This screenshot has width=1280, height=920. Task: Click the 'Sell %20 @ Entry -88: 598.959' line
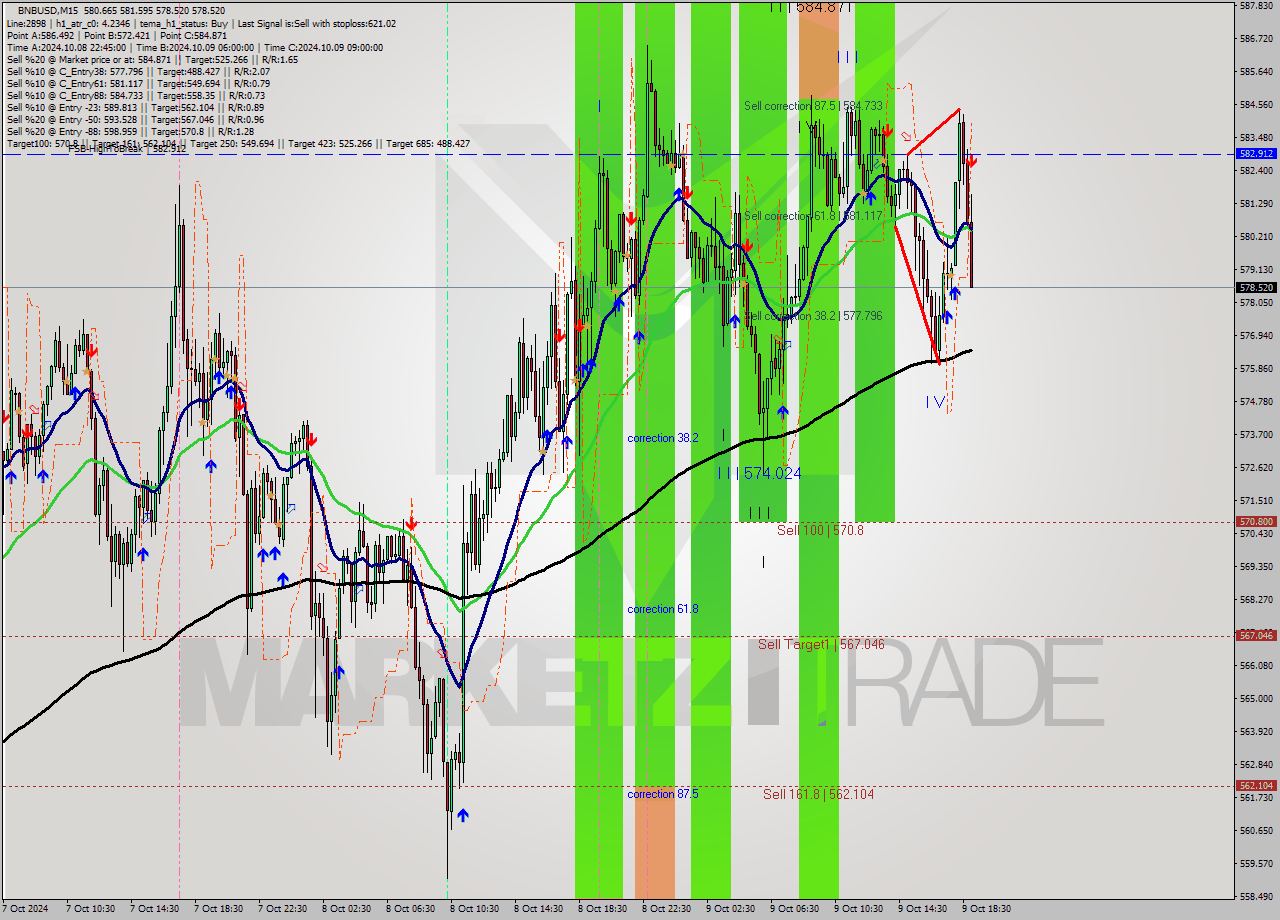(x=130, y=131)
